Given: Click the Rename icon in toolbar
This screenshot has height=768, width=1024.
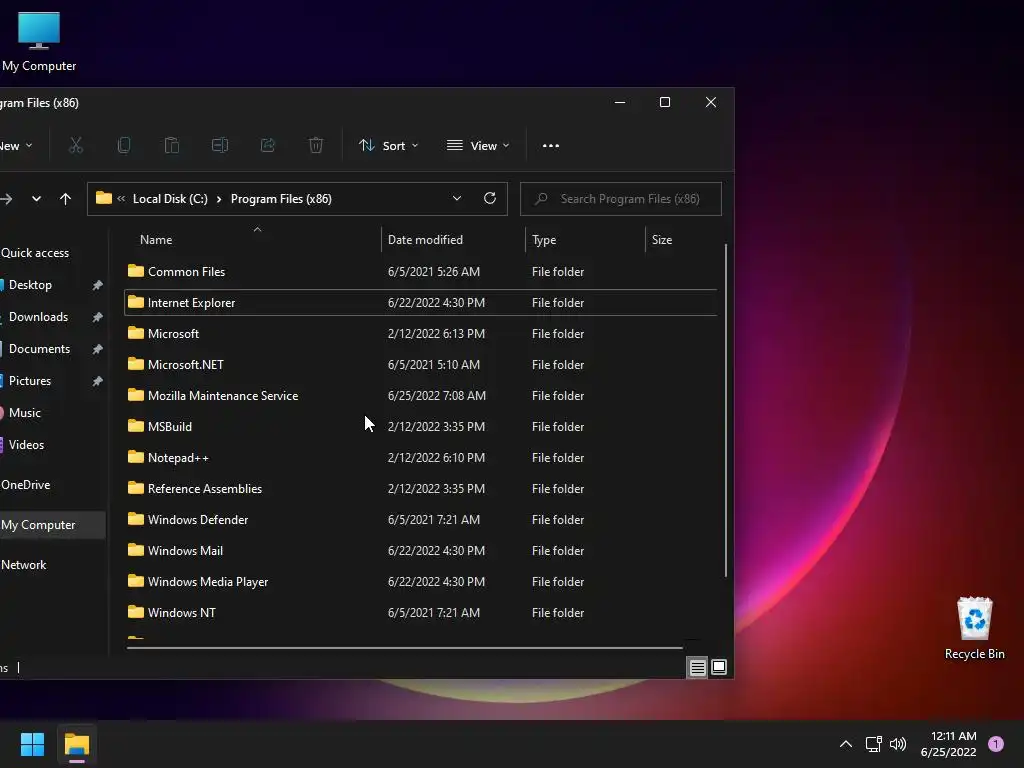Looking at the screenshot, I should pyautogui.click(x=219, y=145).
